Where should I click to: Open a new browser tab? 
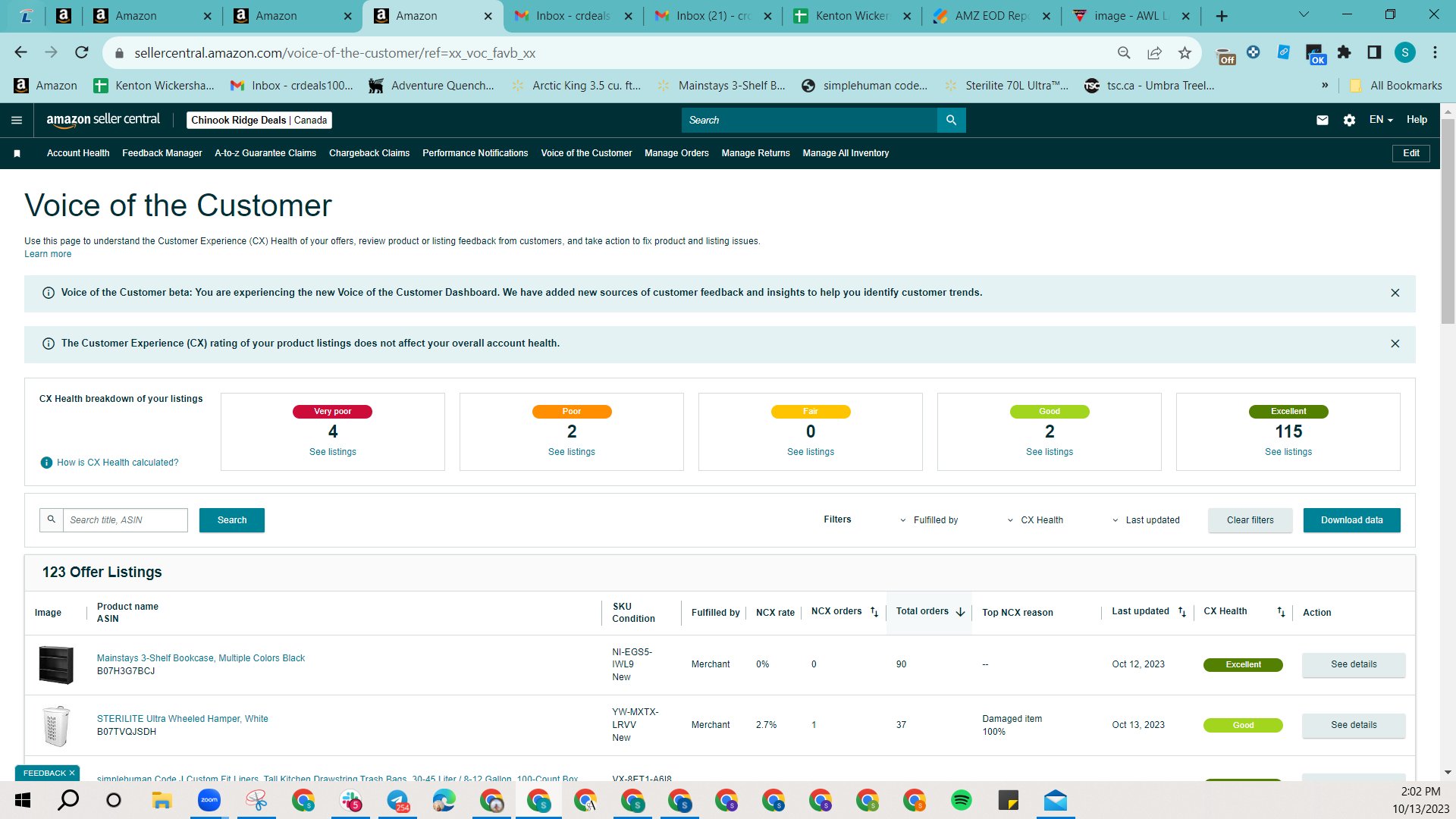[x=1222, y=16]
